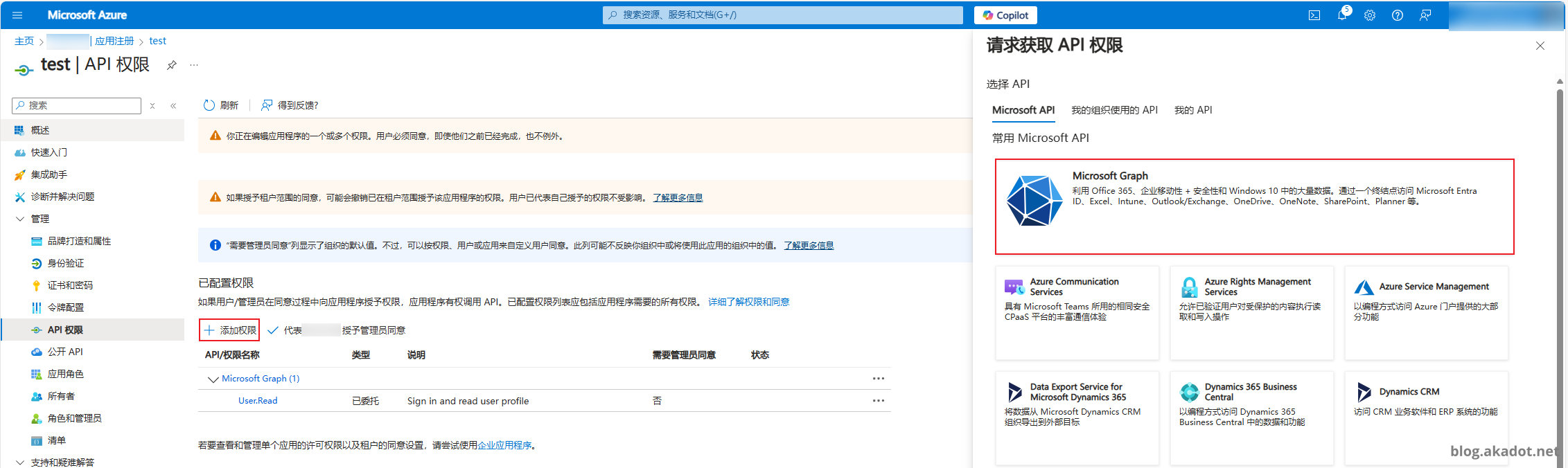Switch to the 我的组织使用的 API tab
This screenshot has height=468, width=1568.
tap(1114, 110)
